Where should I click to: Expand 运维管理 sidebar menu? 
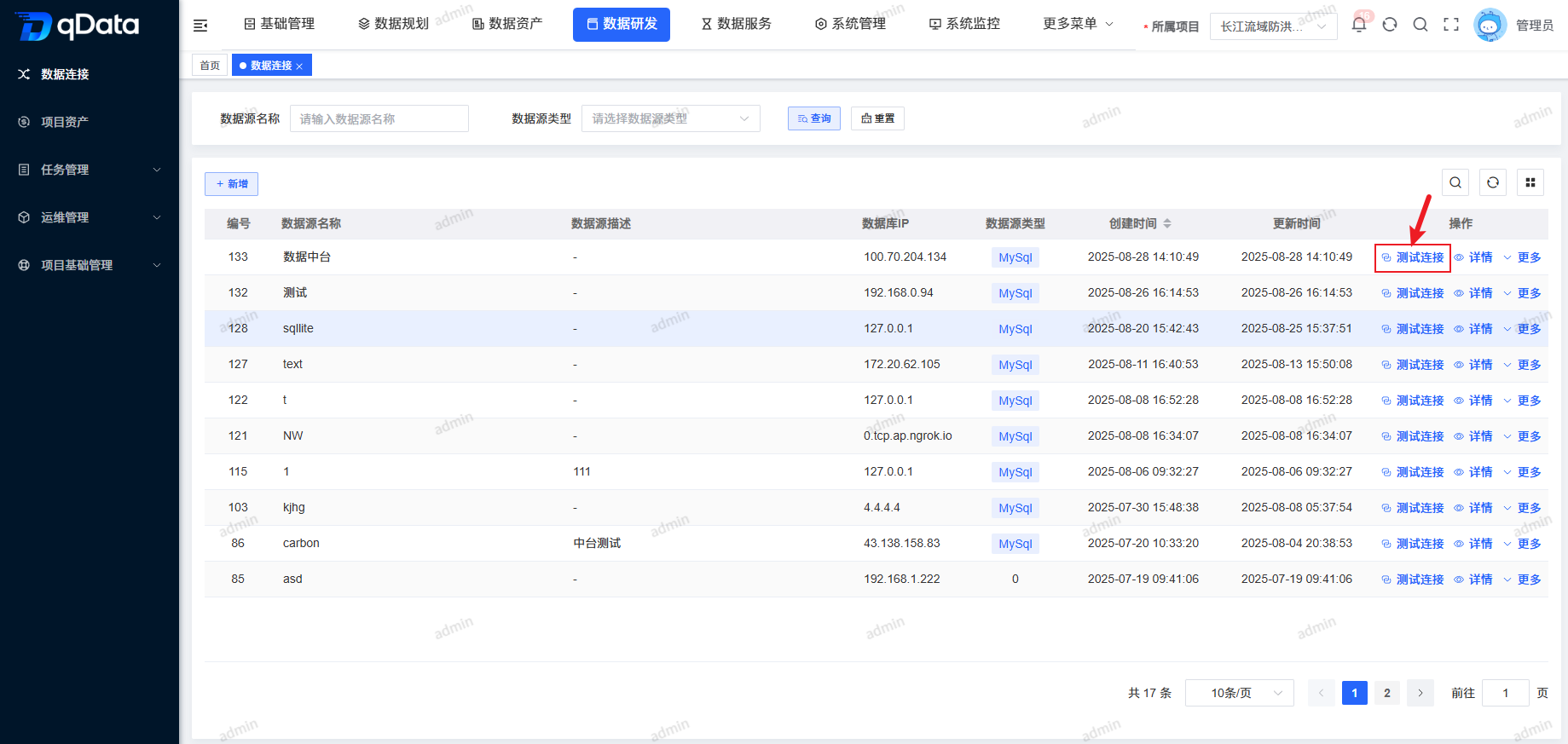tap(90, 217)
